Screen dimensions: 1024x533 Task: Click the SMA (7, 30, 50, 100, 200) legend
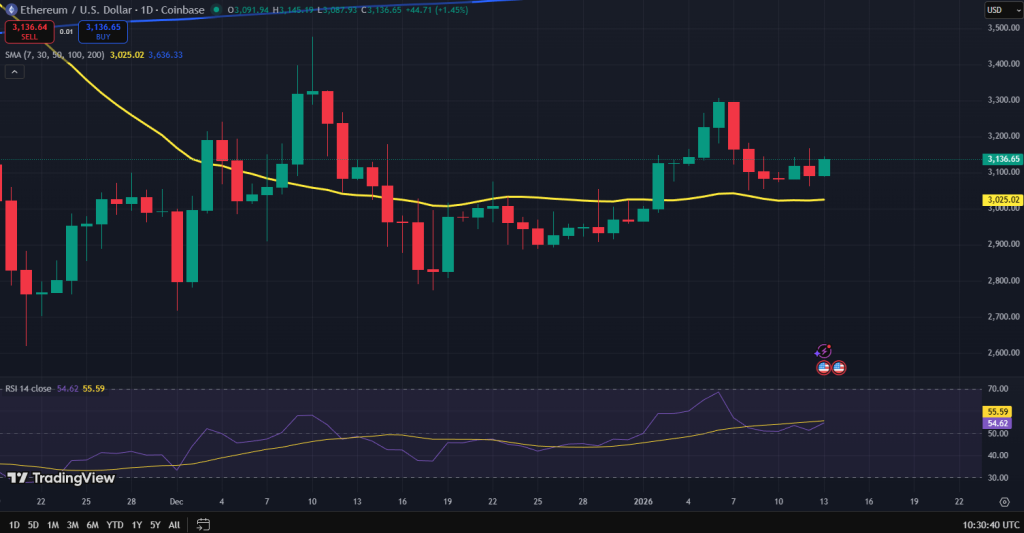point(55,55)
